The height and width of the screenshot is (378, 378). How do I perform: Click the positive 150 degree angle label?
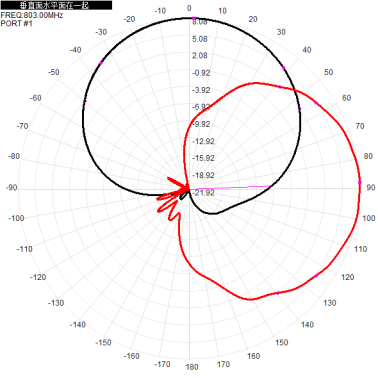tap(282, 343)
